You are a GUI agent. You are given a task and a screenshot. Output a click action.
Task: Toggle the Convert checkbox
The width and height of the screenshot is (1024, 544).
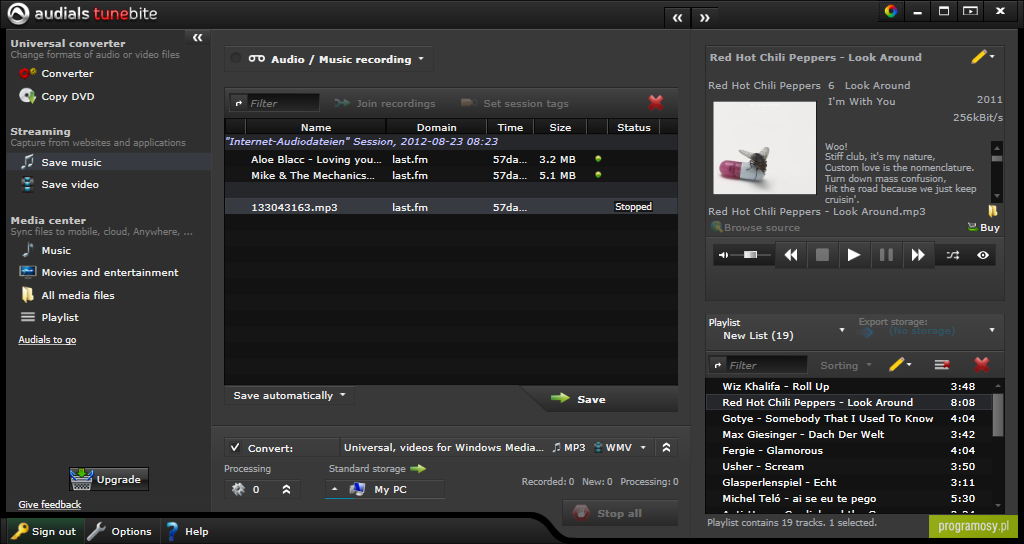(234, 448)
